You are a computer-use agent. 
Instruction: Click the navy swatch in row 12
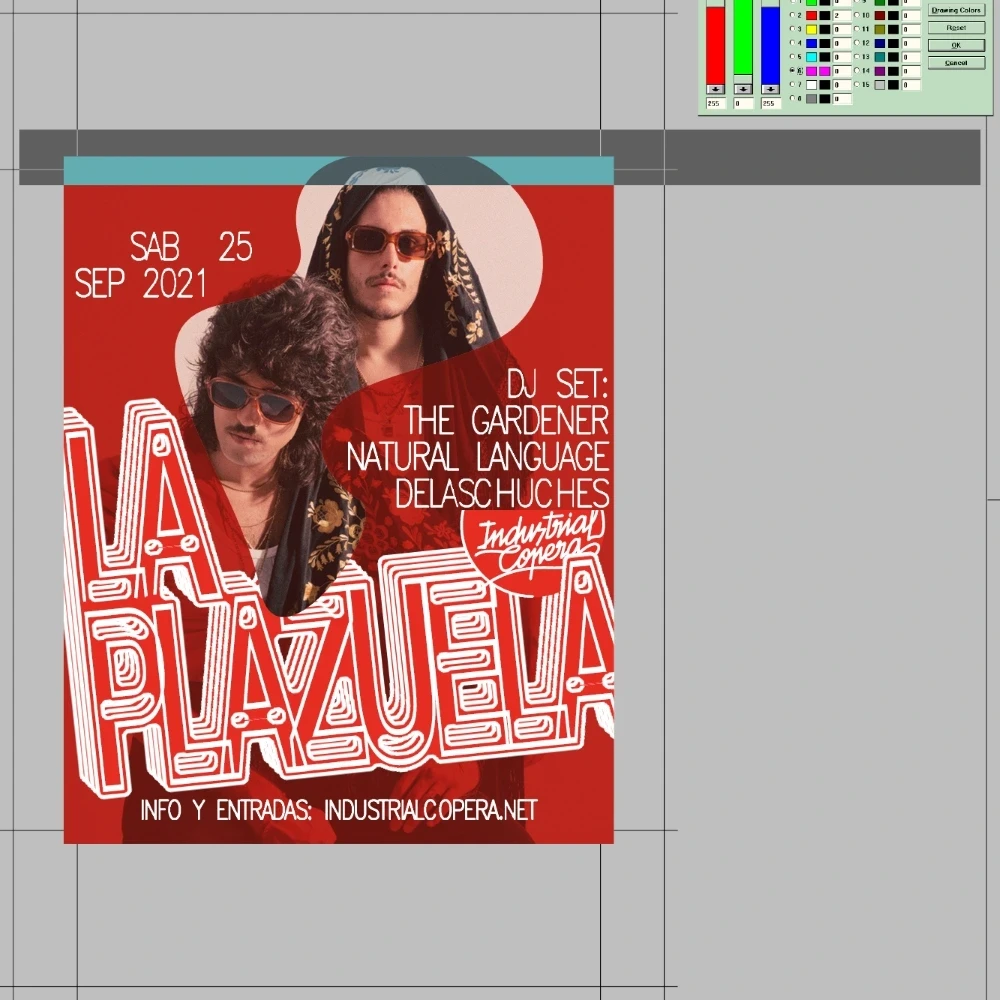point(880,43)
